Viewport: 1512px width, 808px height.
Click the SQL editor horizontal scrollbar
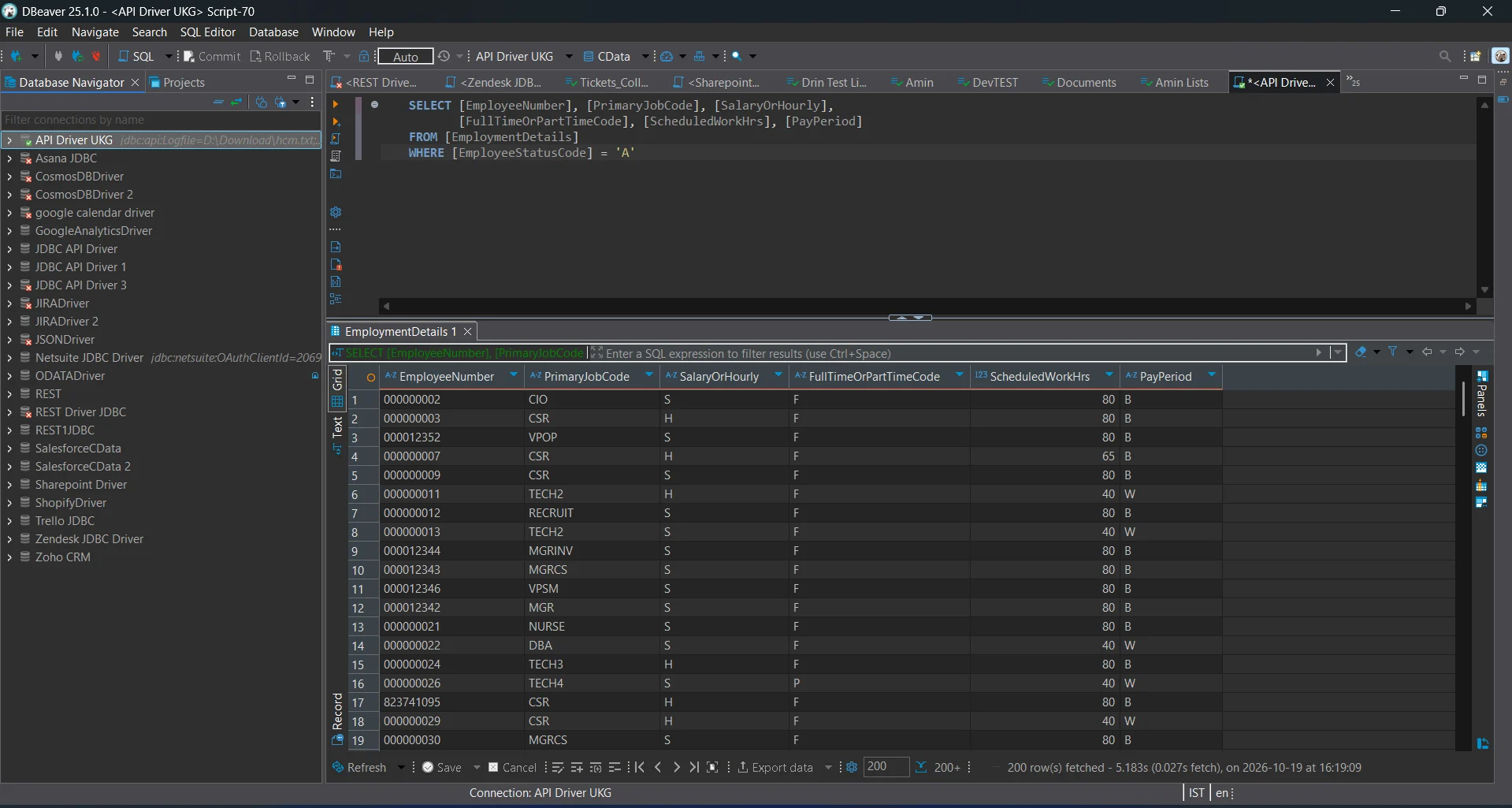click(927, 306)
